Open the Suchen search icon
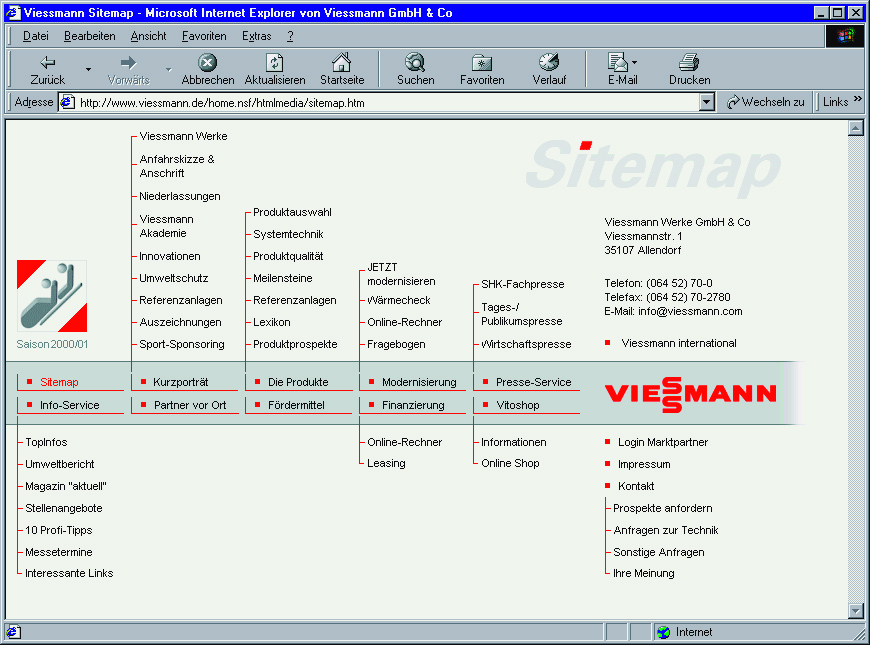The width and height of the screenshot is (870, 645). pos(415,62)
